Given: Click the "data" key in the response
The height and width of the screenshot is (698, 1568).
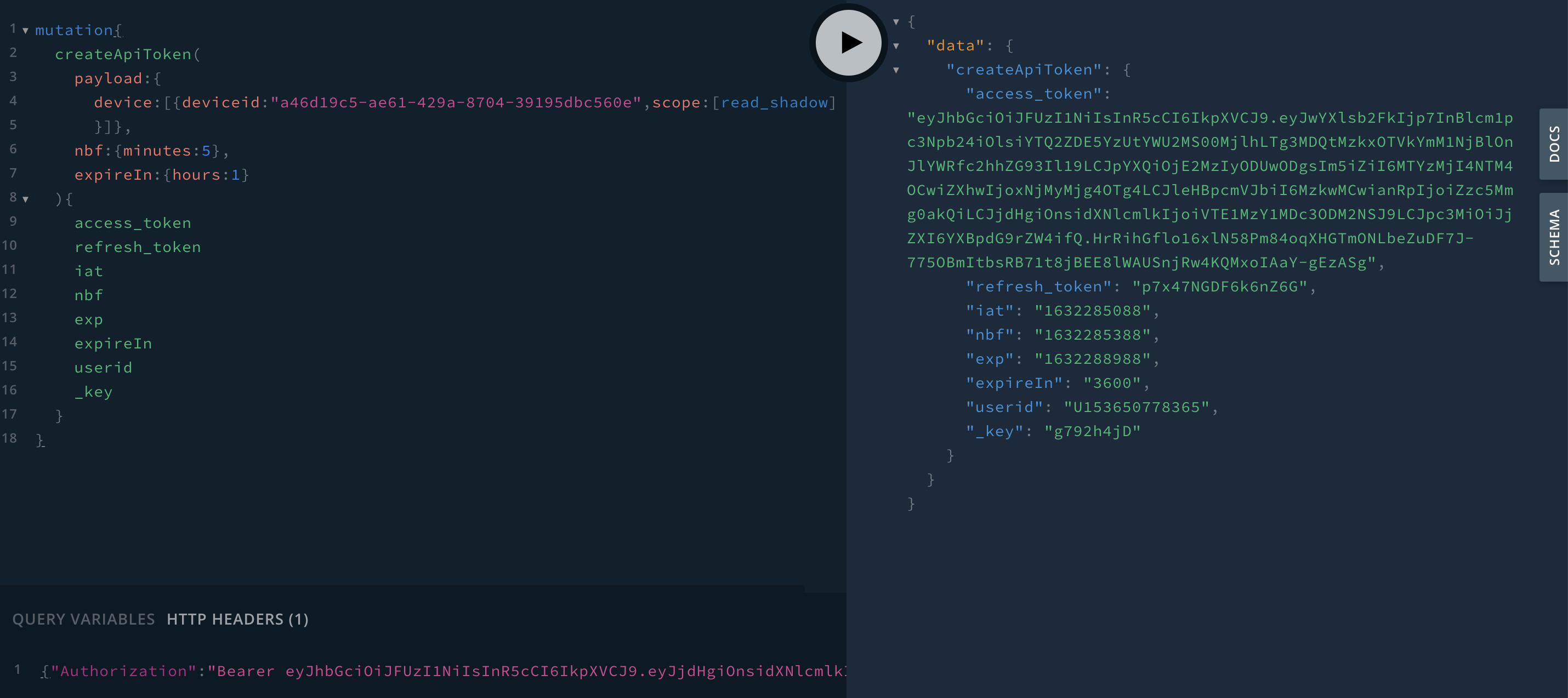Looking at the screenshot, I should (956, 45).
